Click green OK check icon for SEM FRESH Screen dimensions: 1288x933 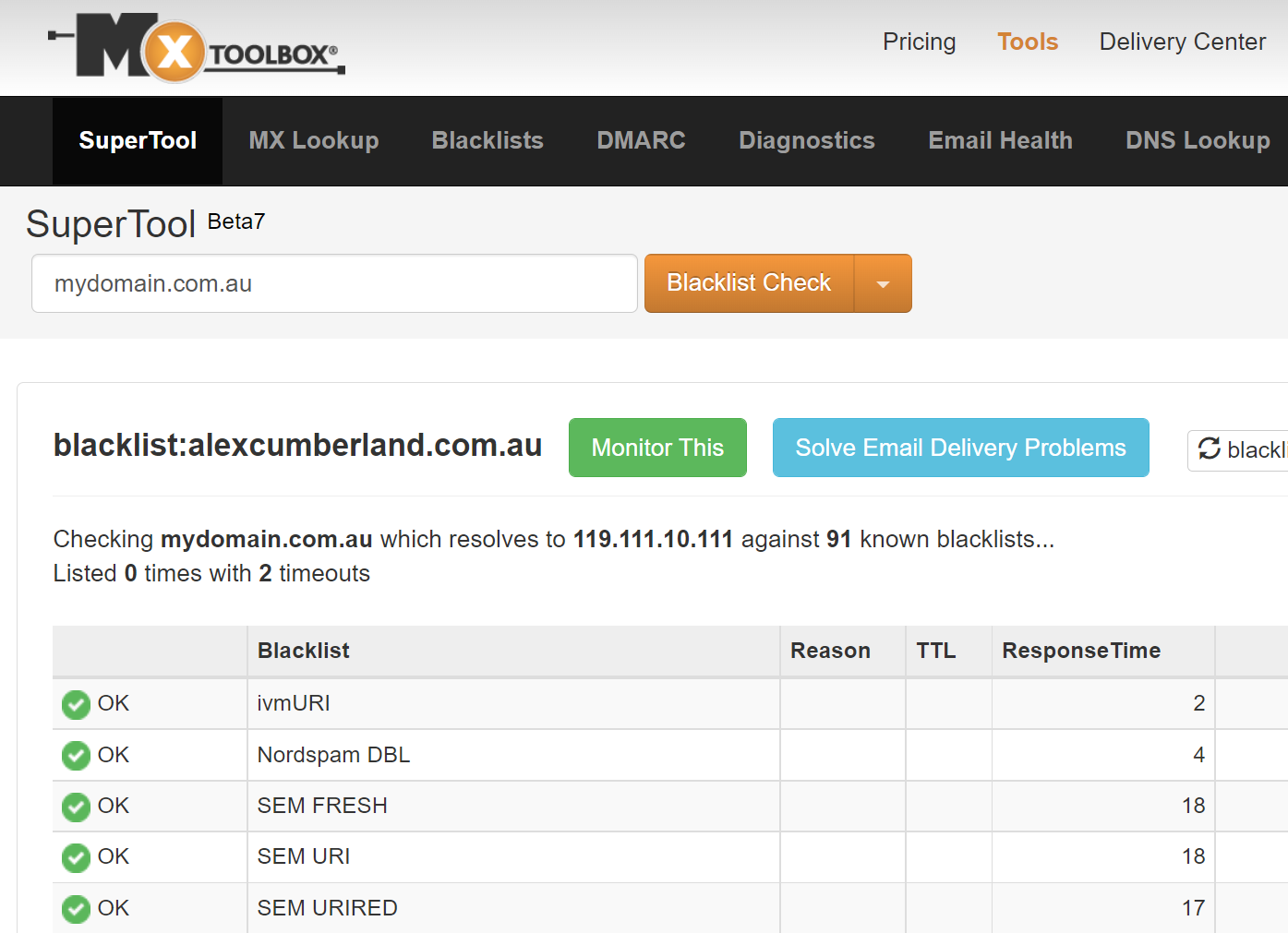76,807
